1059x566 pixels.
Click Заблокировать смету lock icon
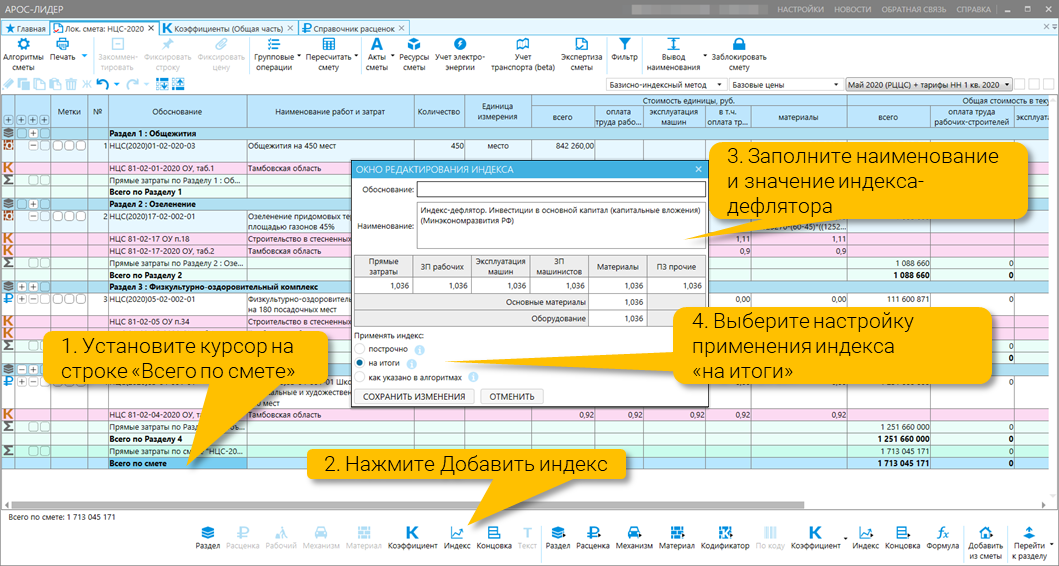[739, 45]
